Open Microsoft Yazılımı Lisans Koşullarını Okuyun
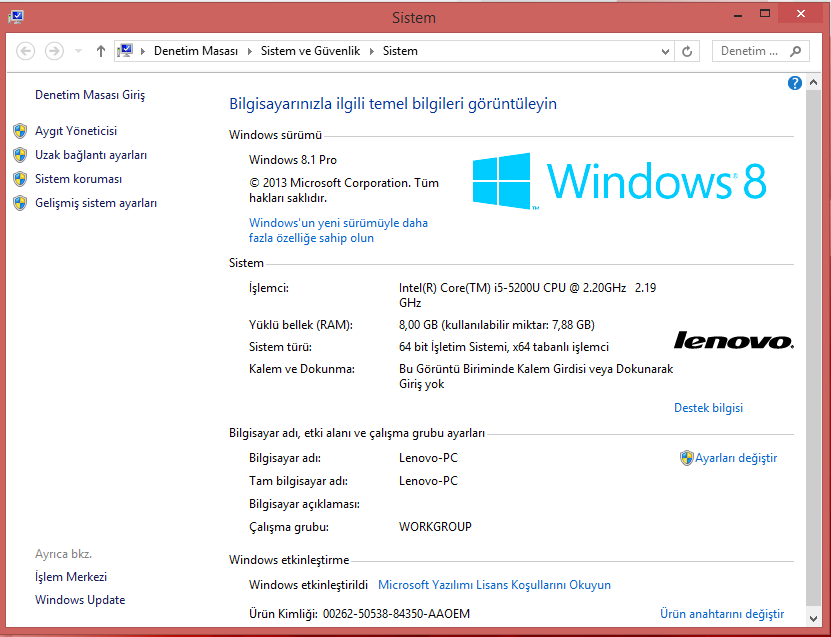 494,585
